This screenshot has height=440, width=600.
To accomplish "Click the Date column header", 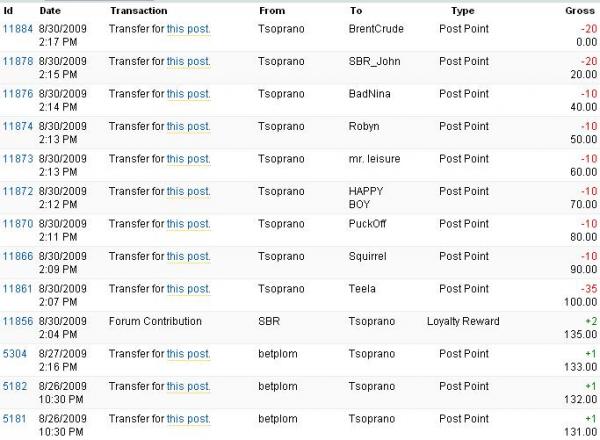I will click(x=50, y=9).
